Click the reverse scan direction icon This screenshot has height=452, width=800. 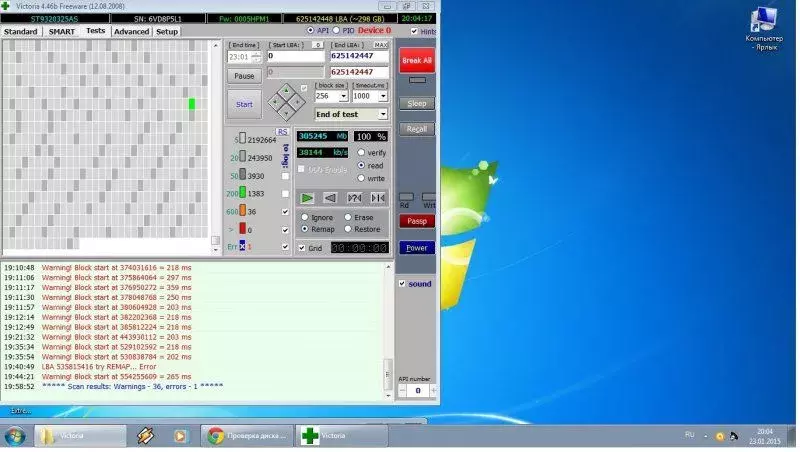[331, 198]
